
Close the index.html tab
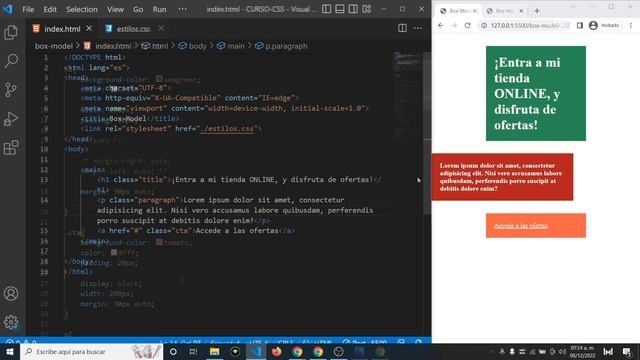[89, 28]
